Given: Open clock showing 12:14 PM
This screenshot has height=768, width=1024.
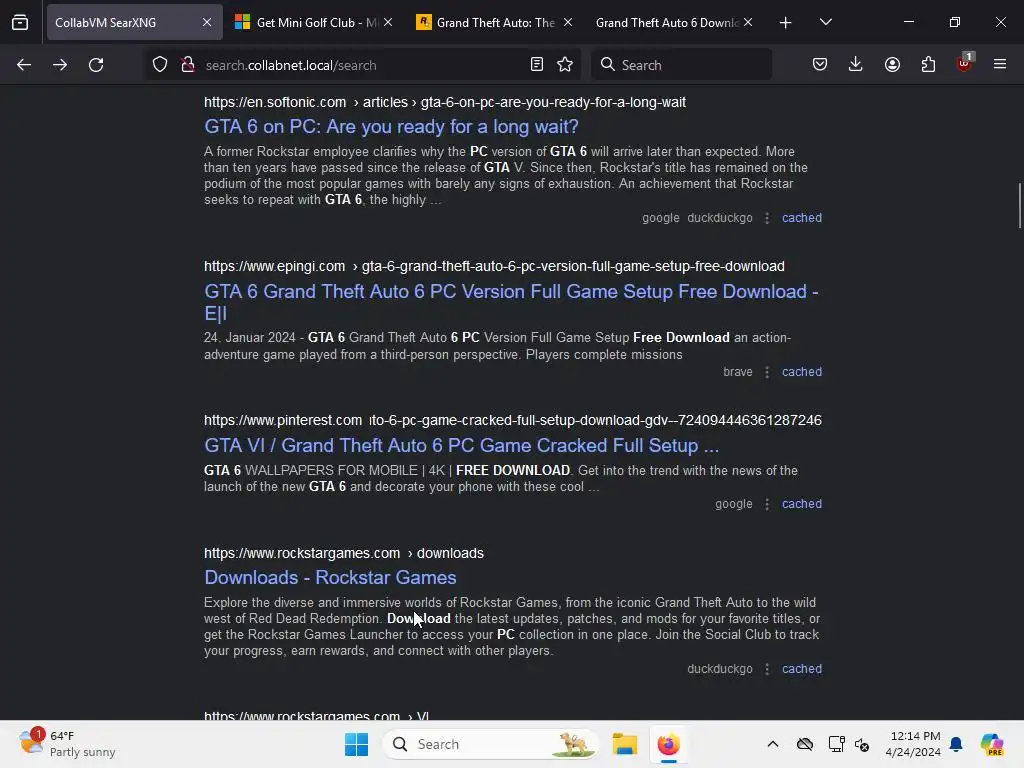Looking at the screenshot, I should coord(913,744).
